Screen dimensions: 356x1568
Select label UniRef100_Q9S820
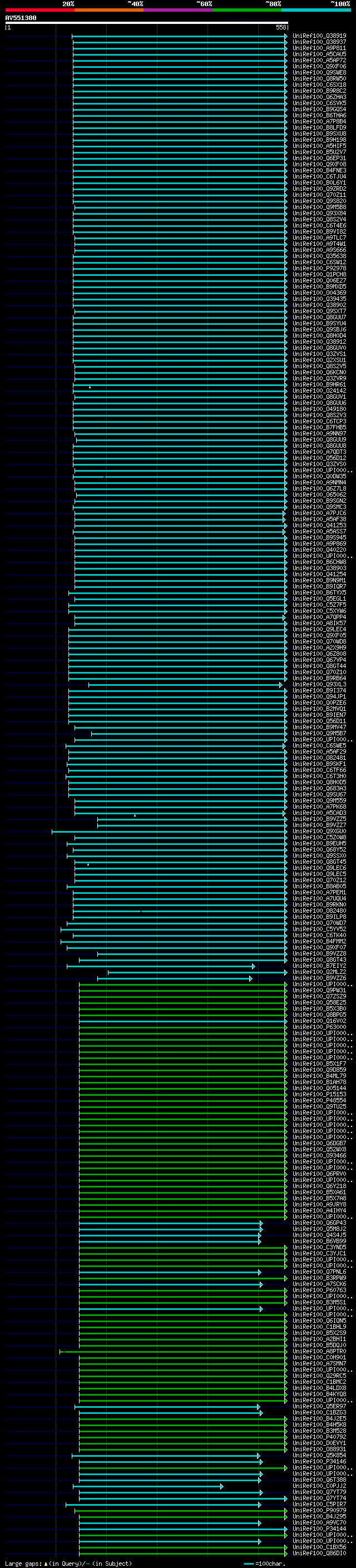[319, 201]
